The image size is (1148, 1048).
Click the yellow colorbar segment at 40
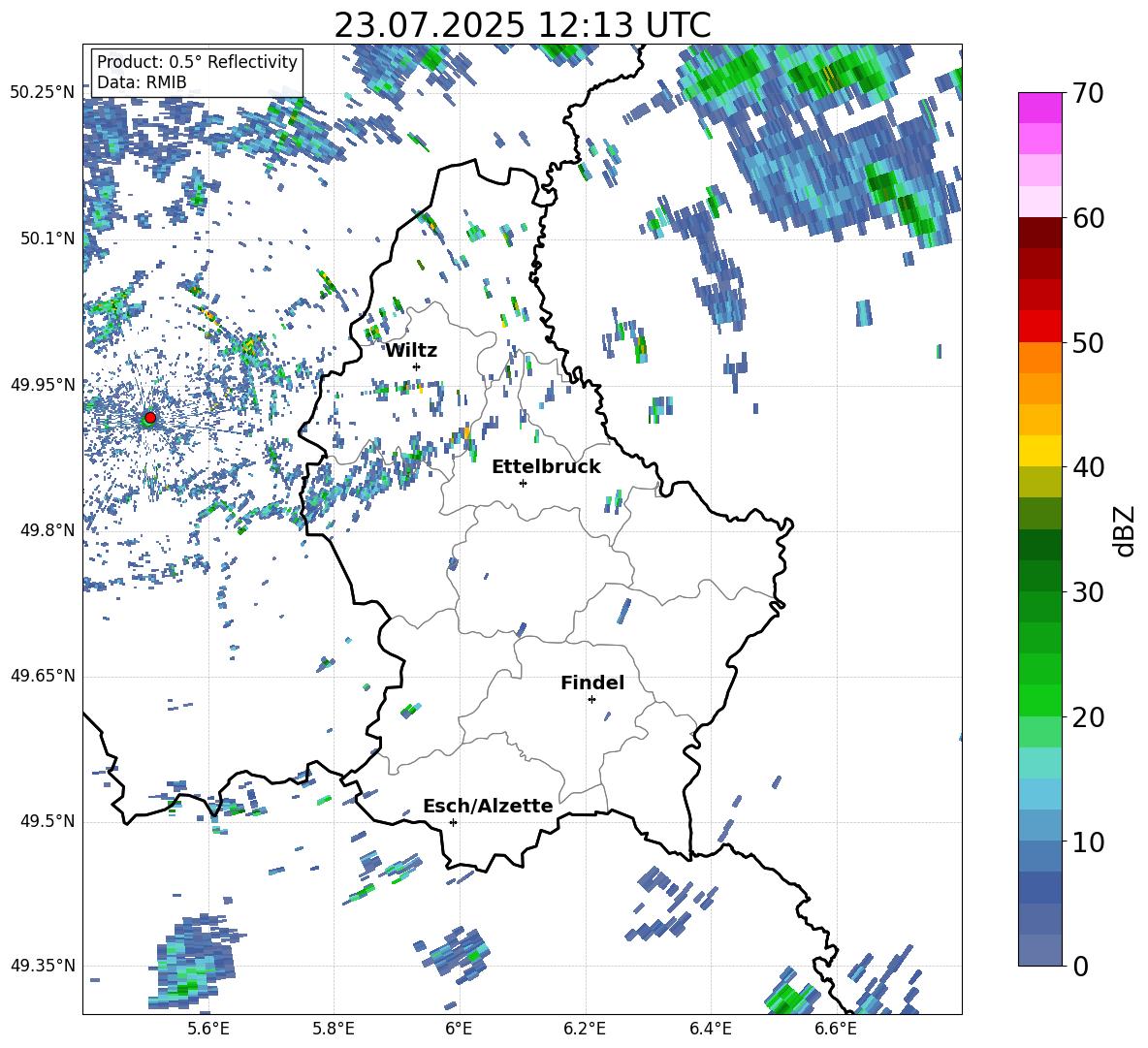(1039, 451)
